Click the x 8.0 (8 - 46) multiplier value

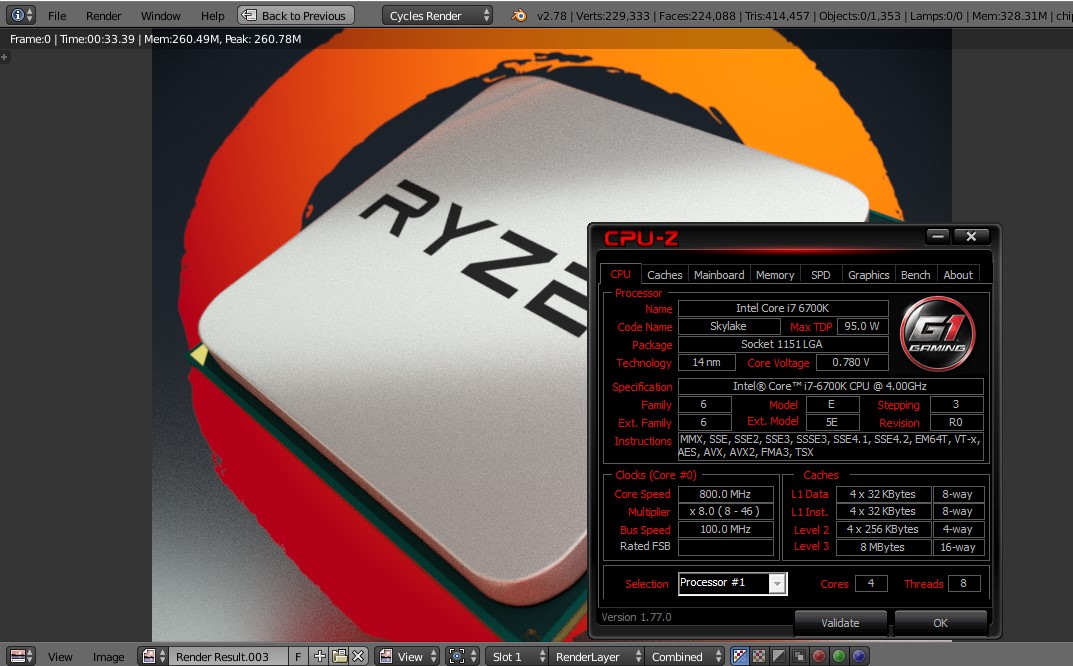725,511
